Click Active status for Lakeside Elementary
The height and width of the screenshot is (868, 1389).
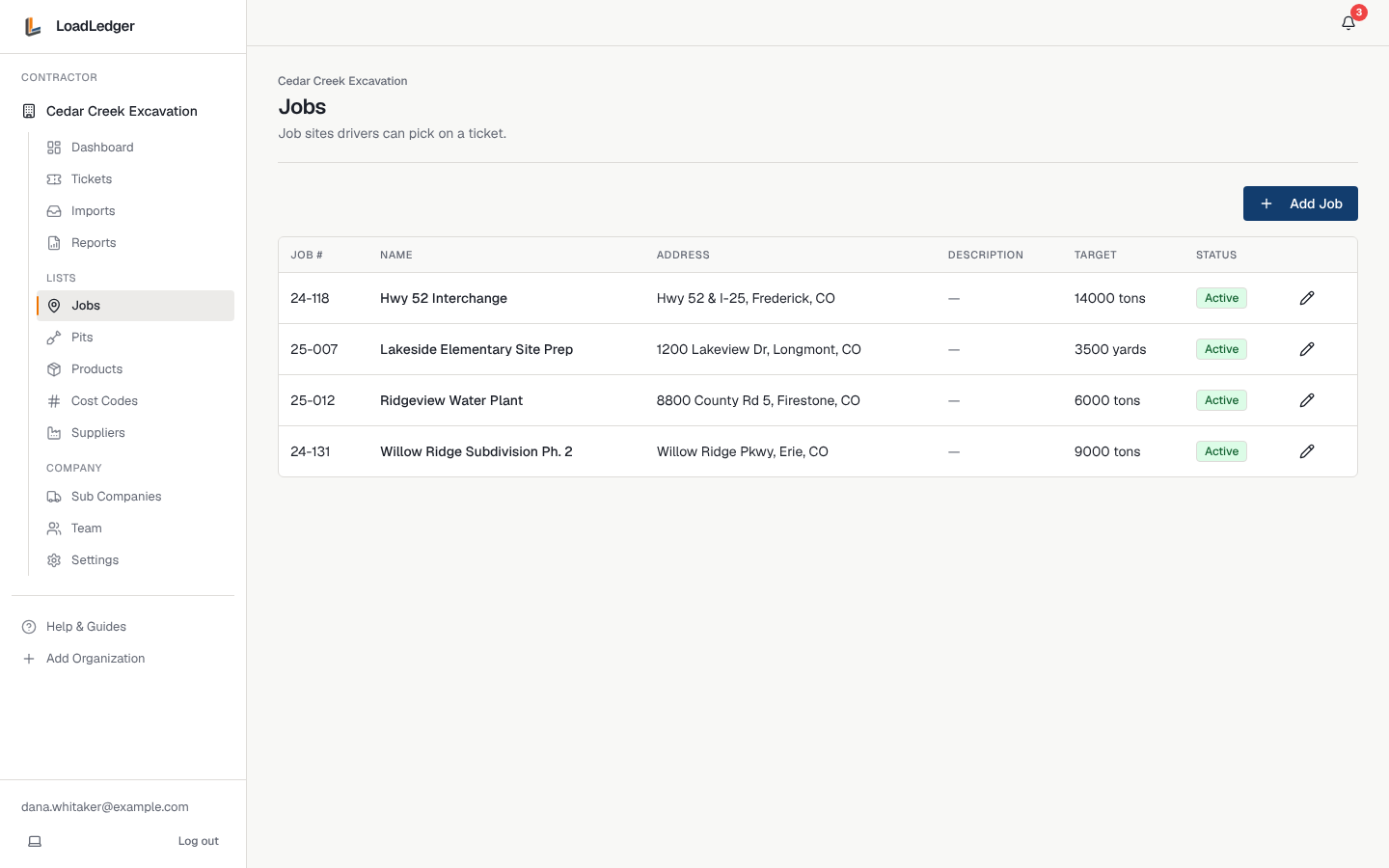[x=1221, y=349]
